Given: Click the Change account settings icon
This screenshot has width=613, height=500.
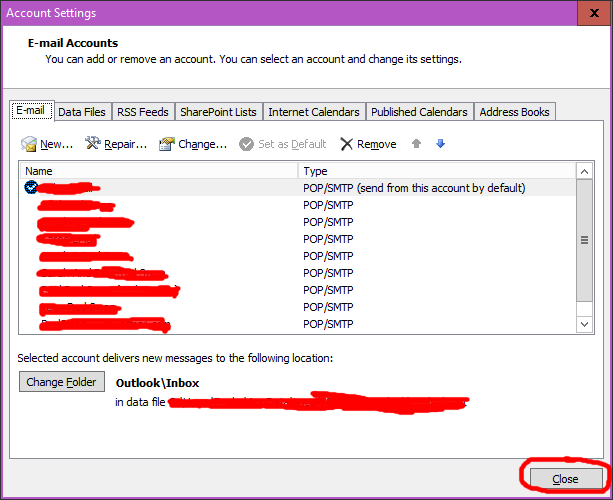Looking at the screenshot, I should coord(167,144).
